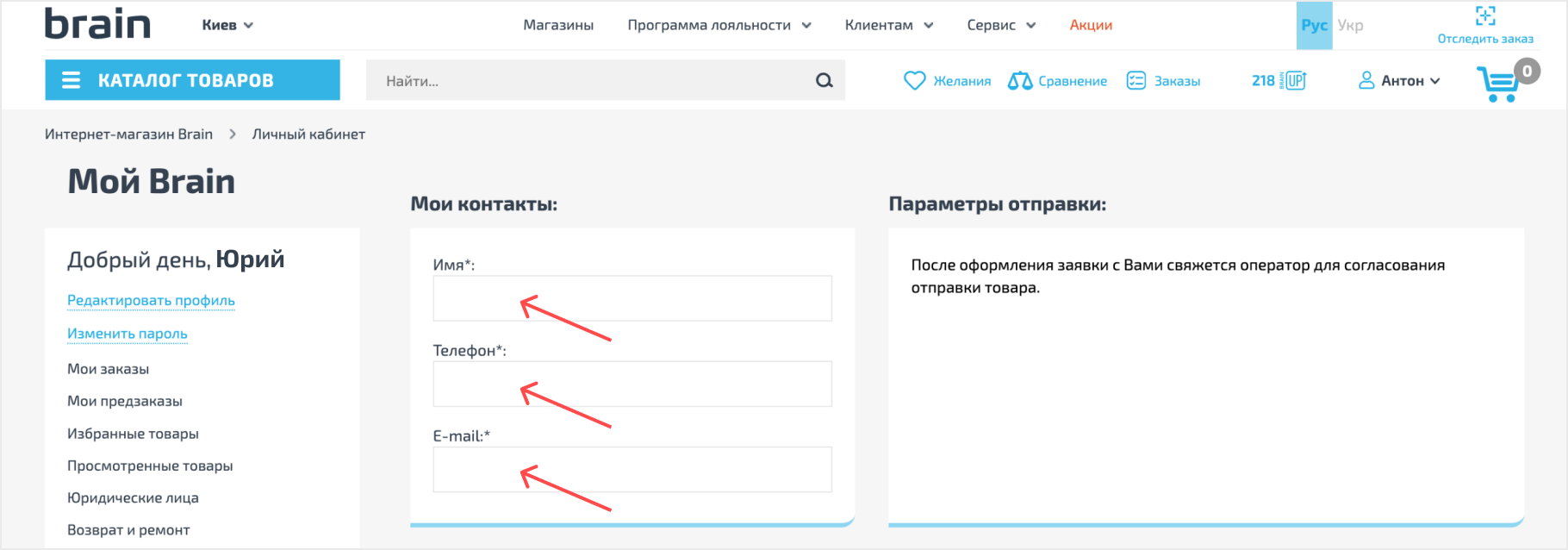The width and height of the screenshot is (1568, 550).
Task: Click the Телефон input field
Action: 632,384
